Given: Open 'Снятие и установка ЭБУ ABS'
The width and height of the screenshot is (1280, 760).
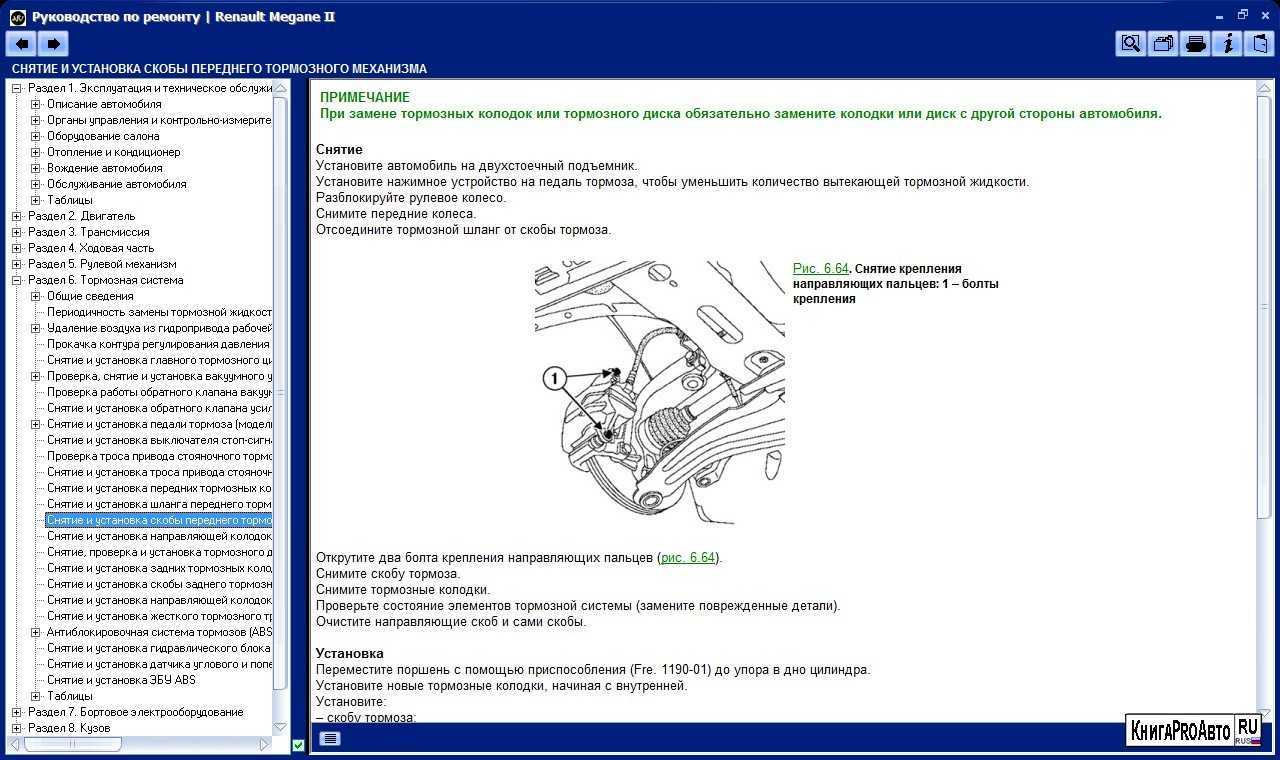Looking at the screenshot, I should click(x=121, y=680).
